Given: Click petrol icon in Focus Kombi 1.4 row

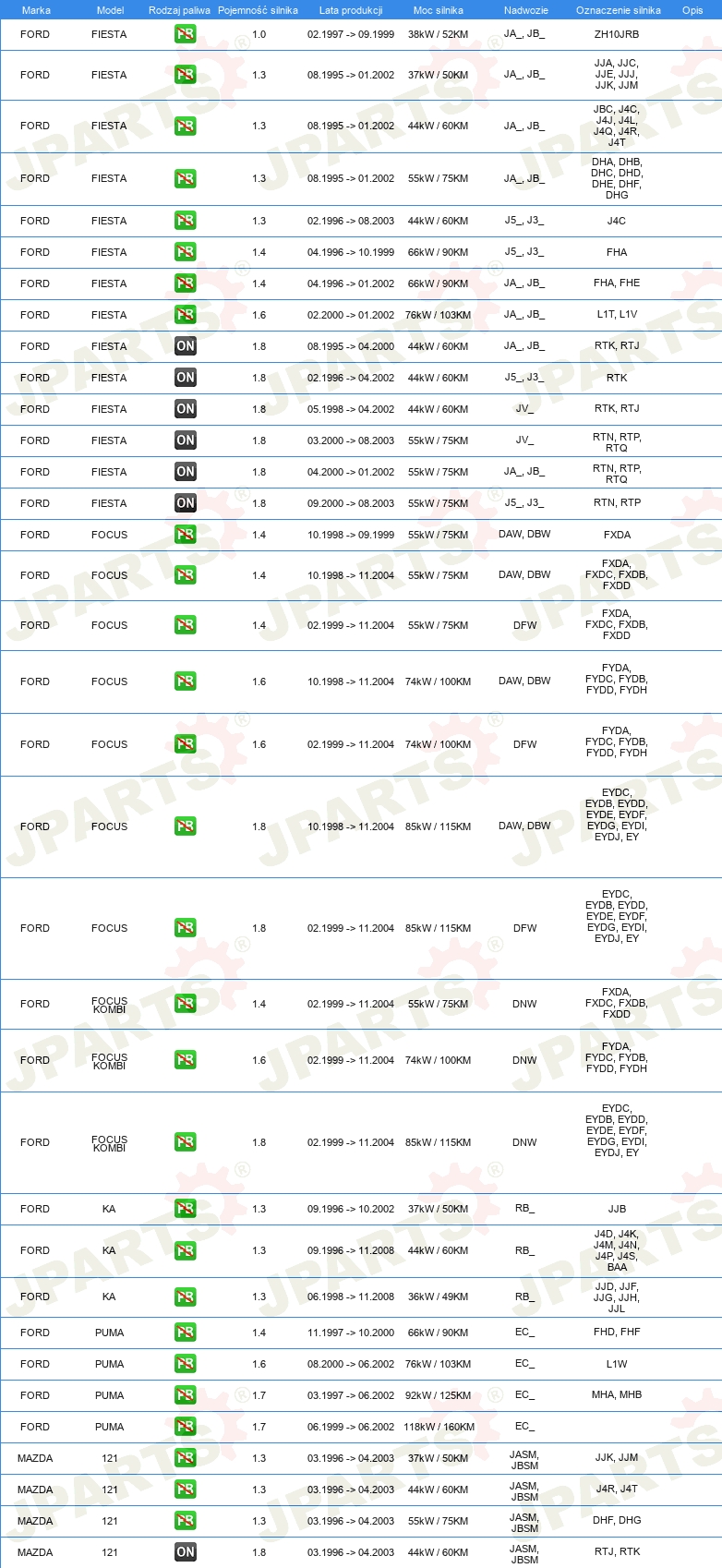Looking at the screenshot, I should pyautogui.click(x=186, y=1004).
